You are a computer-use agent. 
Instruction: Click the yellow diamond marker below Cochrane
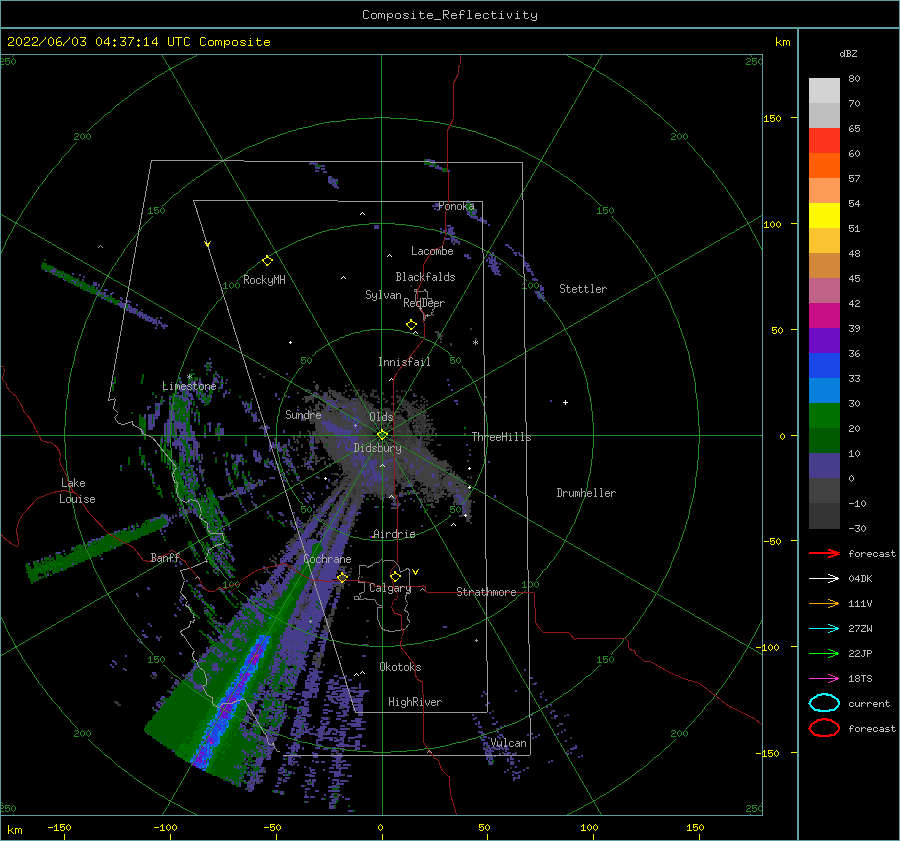(342, 577)
